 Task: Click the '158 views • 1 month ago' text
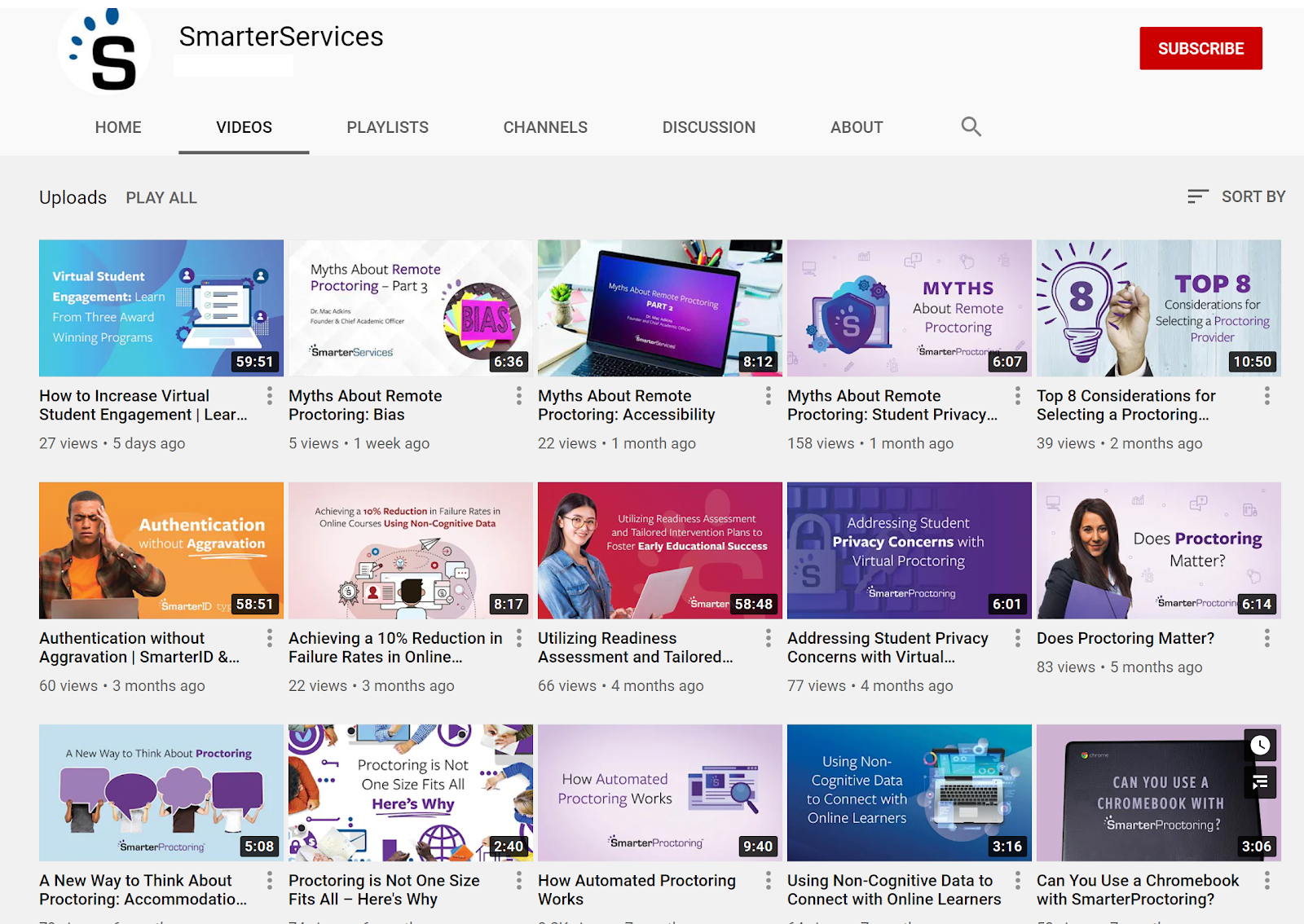pos(870,443)
